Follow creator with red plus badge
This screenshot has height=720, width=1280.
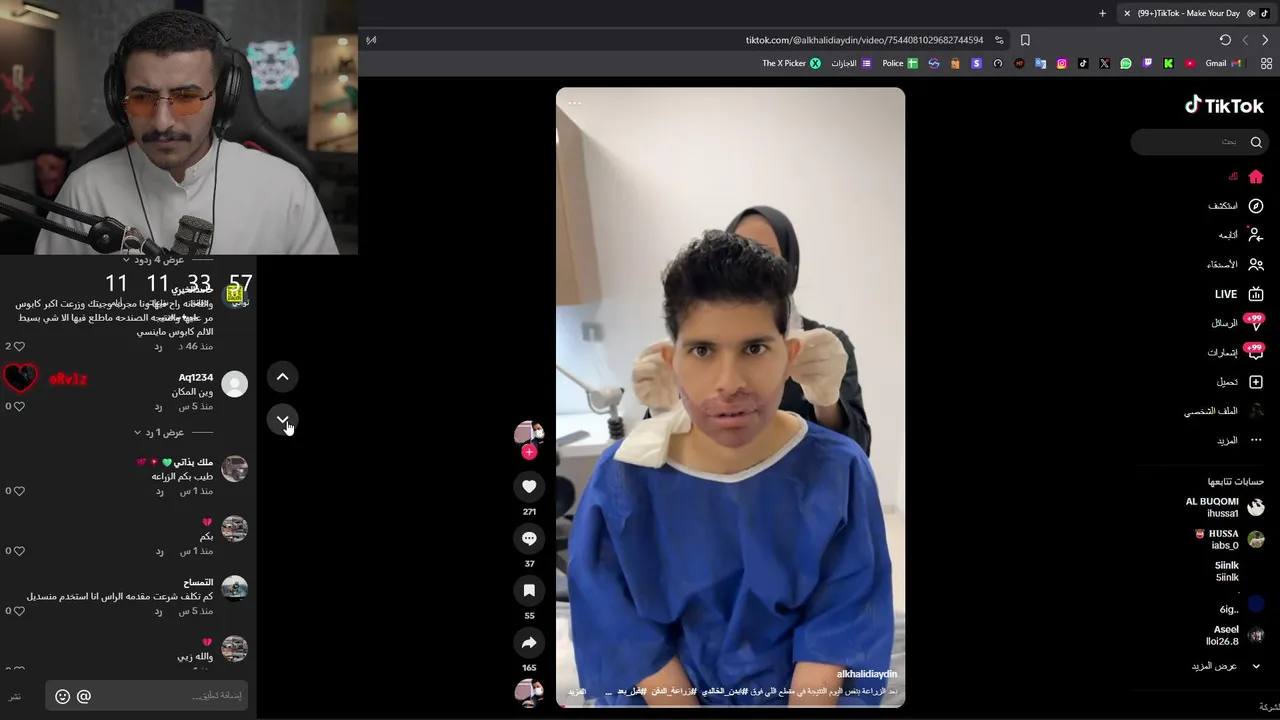[529, 452]
